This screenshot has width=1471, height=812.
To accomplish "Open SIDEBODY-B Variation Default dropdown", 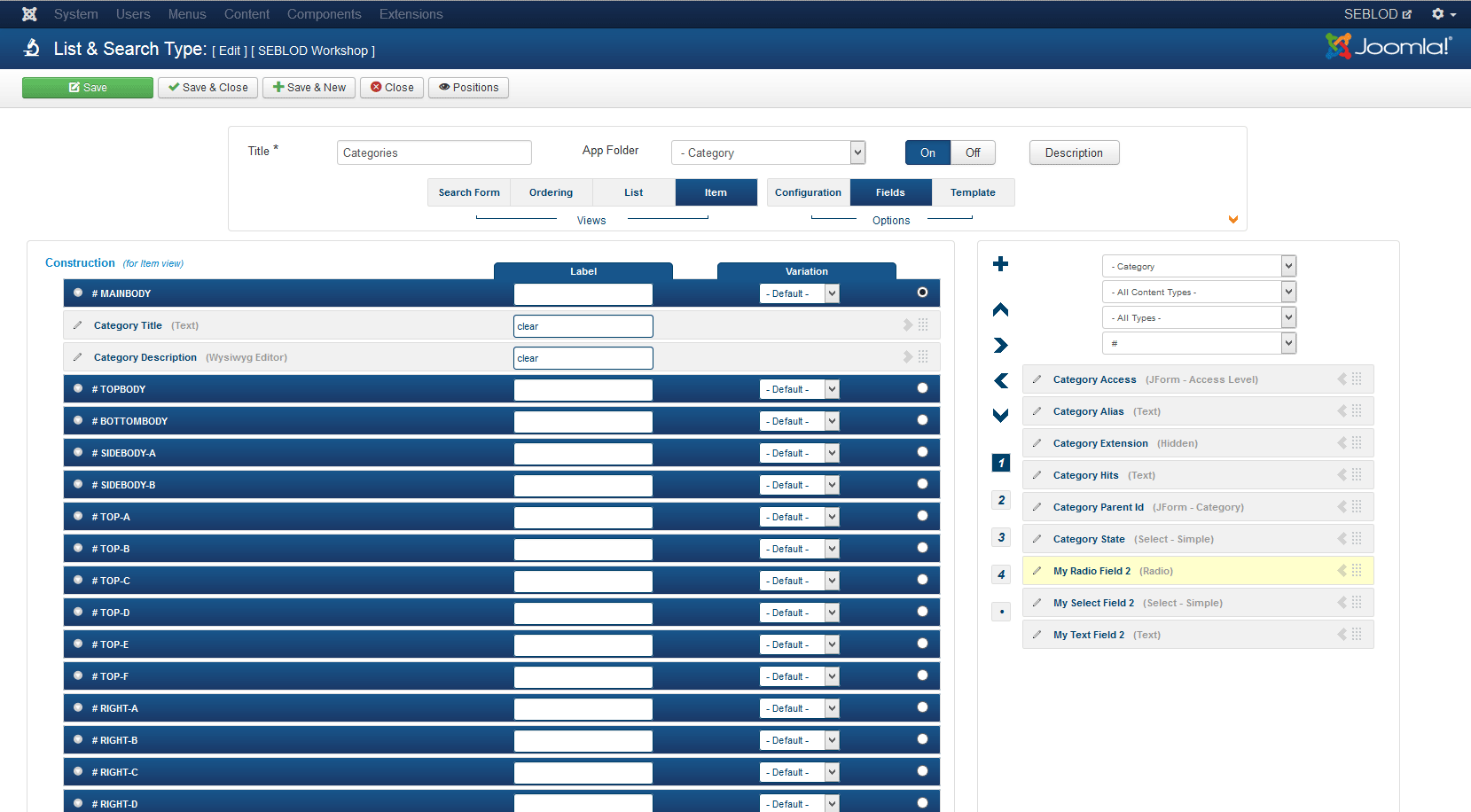I will click(x=800, y=485).
